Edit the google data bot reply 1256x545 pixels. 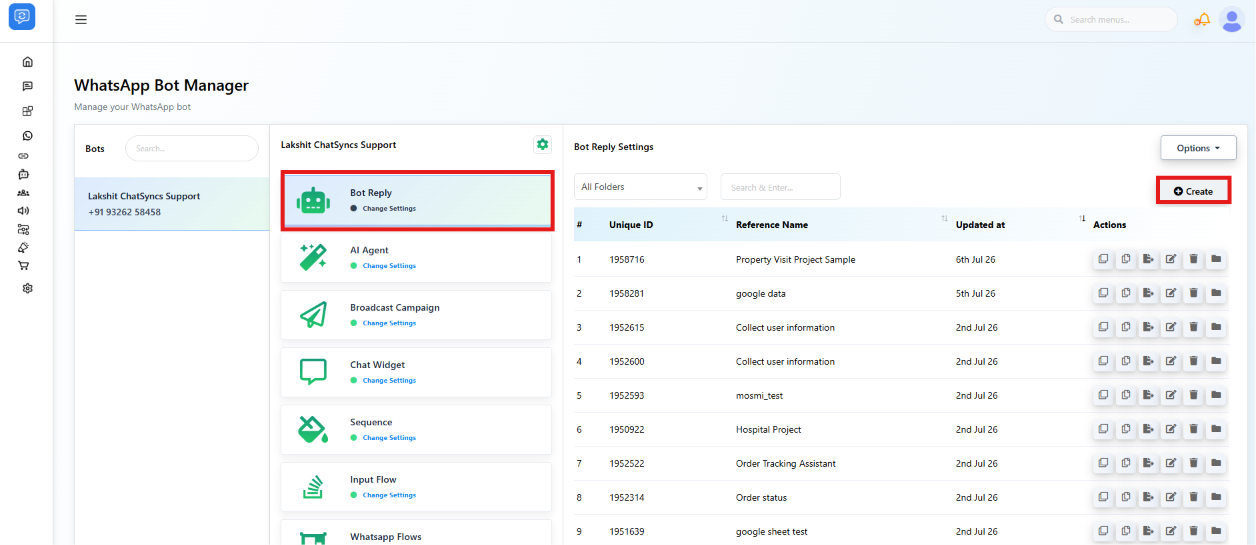[1171, 294]
